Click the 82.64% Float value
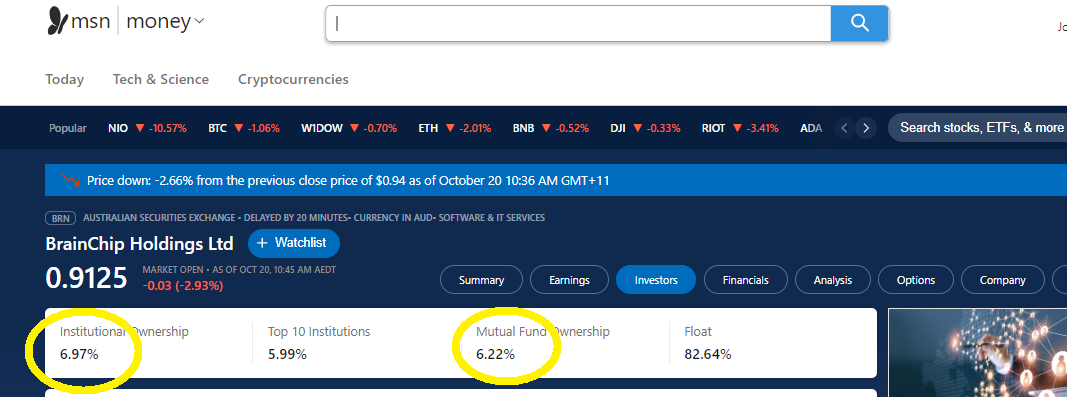 pos(708,354)
